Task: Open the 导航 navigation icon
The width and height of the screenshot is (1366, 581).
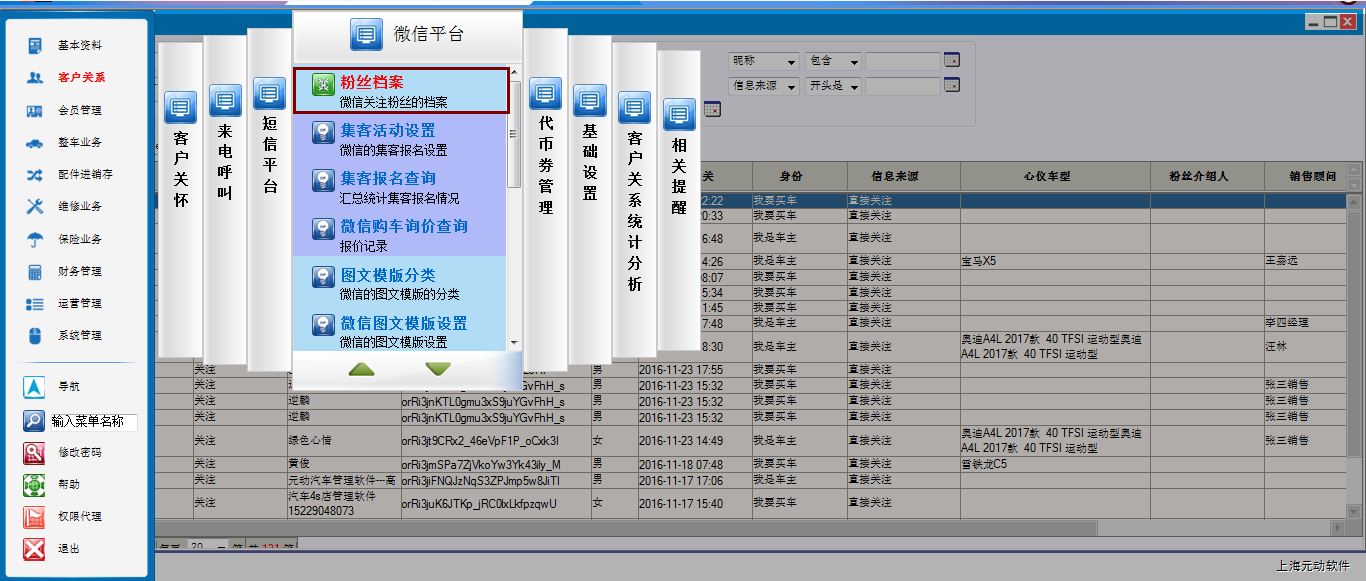Action: click(x=34, y=387)
